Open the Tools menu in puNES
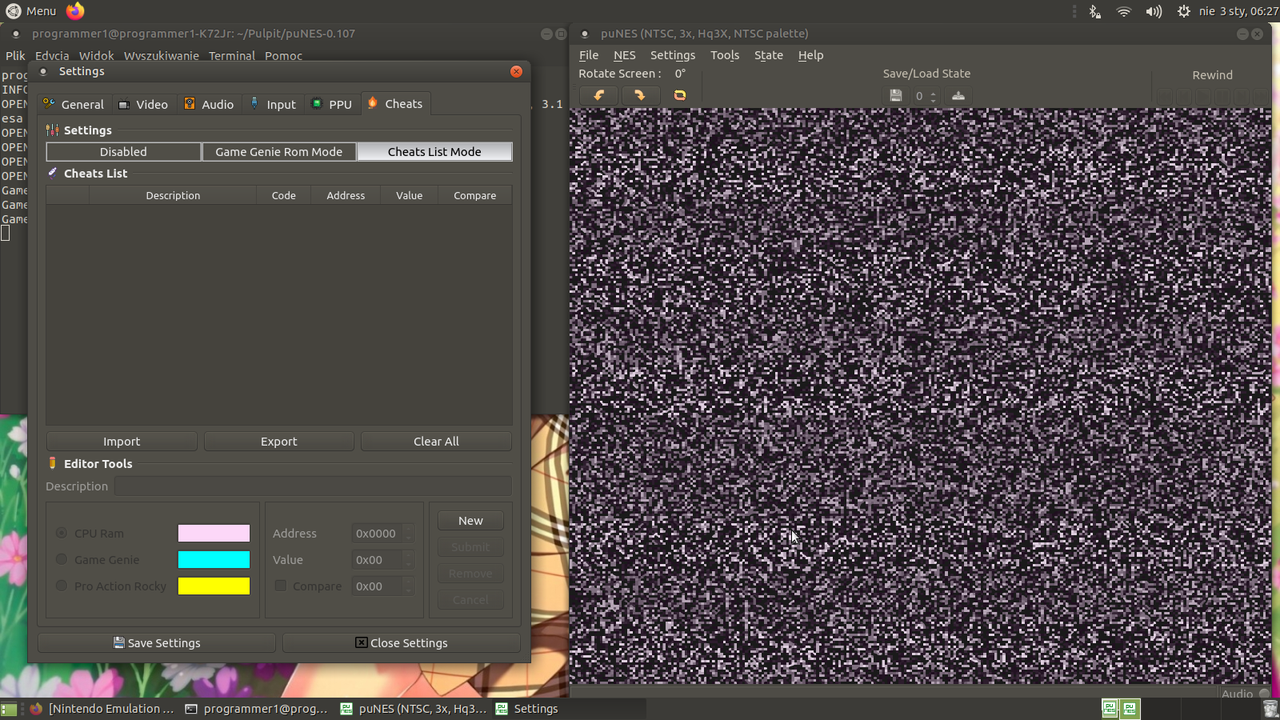Screen dimensions: 1280x720 [725, 55]
